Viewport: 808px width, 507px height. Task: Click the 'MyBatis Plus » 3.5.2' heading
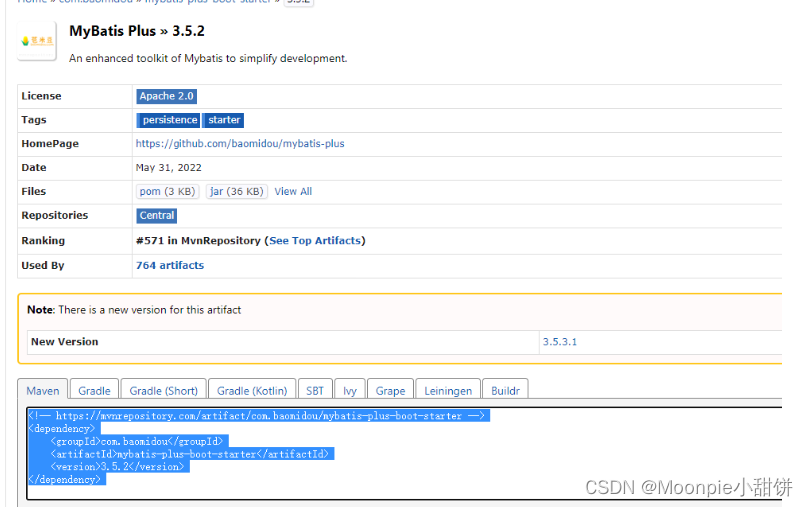click(x=137, y=31)
